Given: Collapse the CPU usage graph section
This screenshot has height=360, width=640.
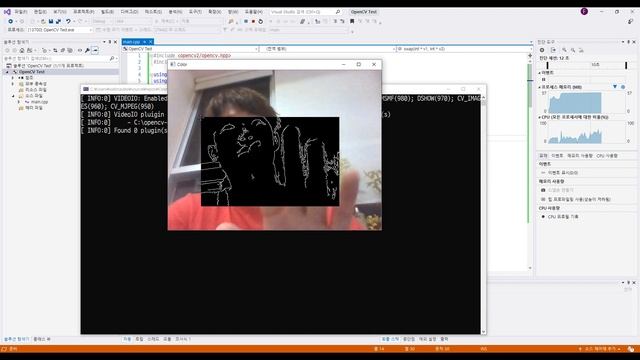Looking at the screenshot, I should point(540,117).
